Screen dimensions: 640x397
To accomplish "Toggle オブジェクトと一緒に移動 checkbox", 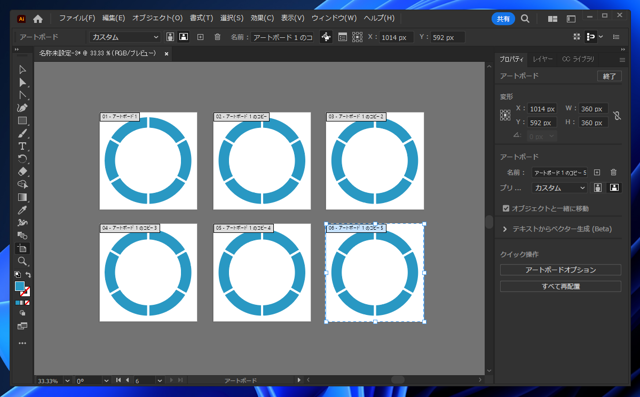I will tap(506, 208).
